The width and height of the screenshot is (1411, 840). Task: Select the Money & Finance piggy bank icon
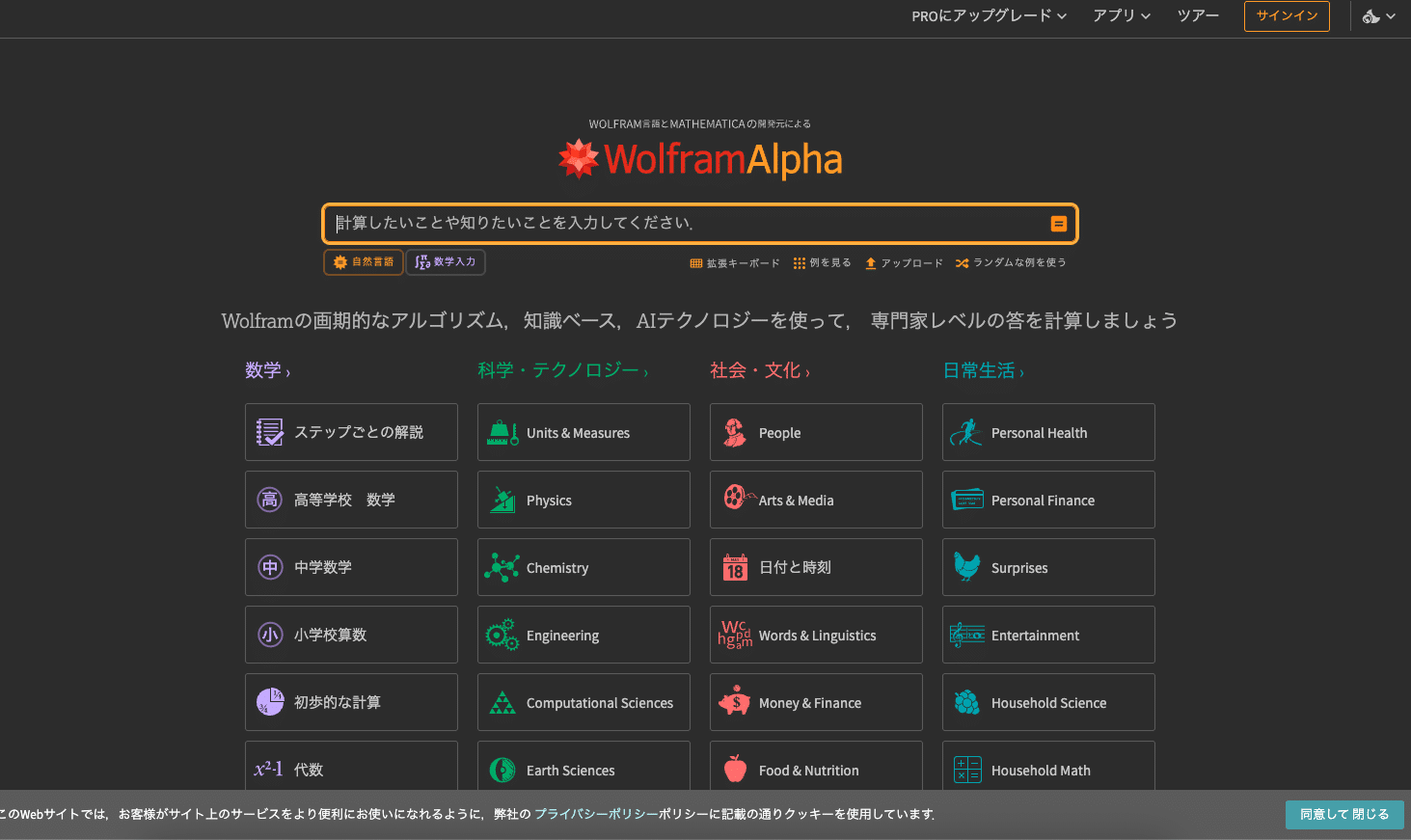click(x=734, y=702)
